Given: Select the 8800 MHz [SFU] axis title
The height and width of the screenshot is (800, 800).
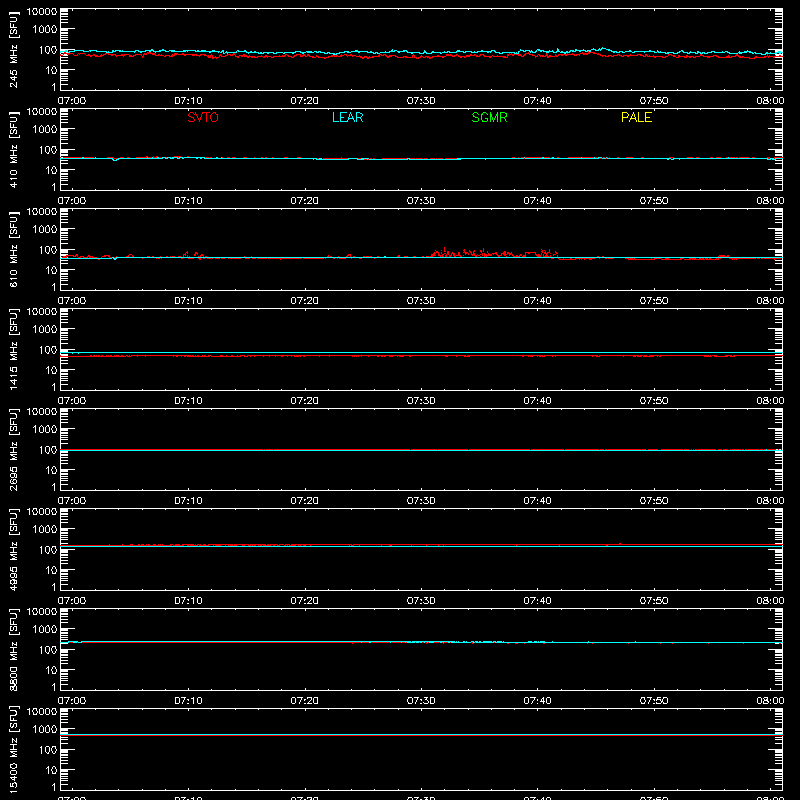Looking at the screenshot, I should click(x=13, y=649).
